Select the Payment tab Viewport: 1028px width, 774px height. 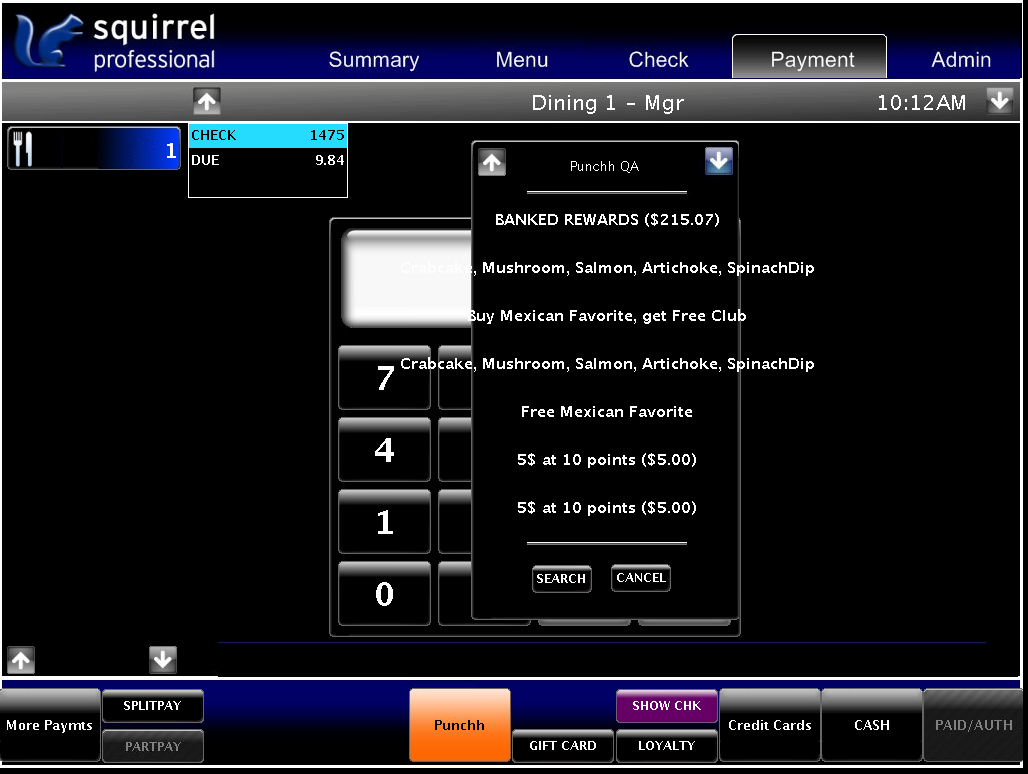810,57
